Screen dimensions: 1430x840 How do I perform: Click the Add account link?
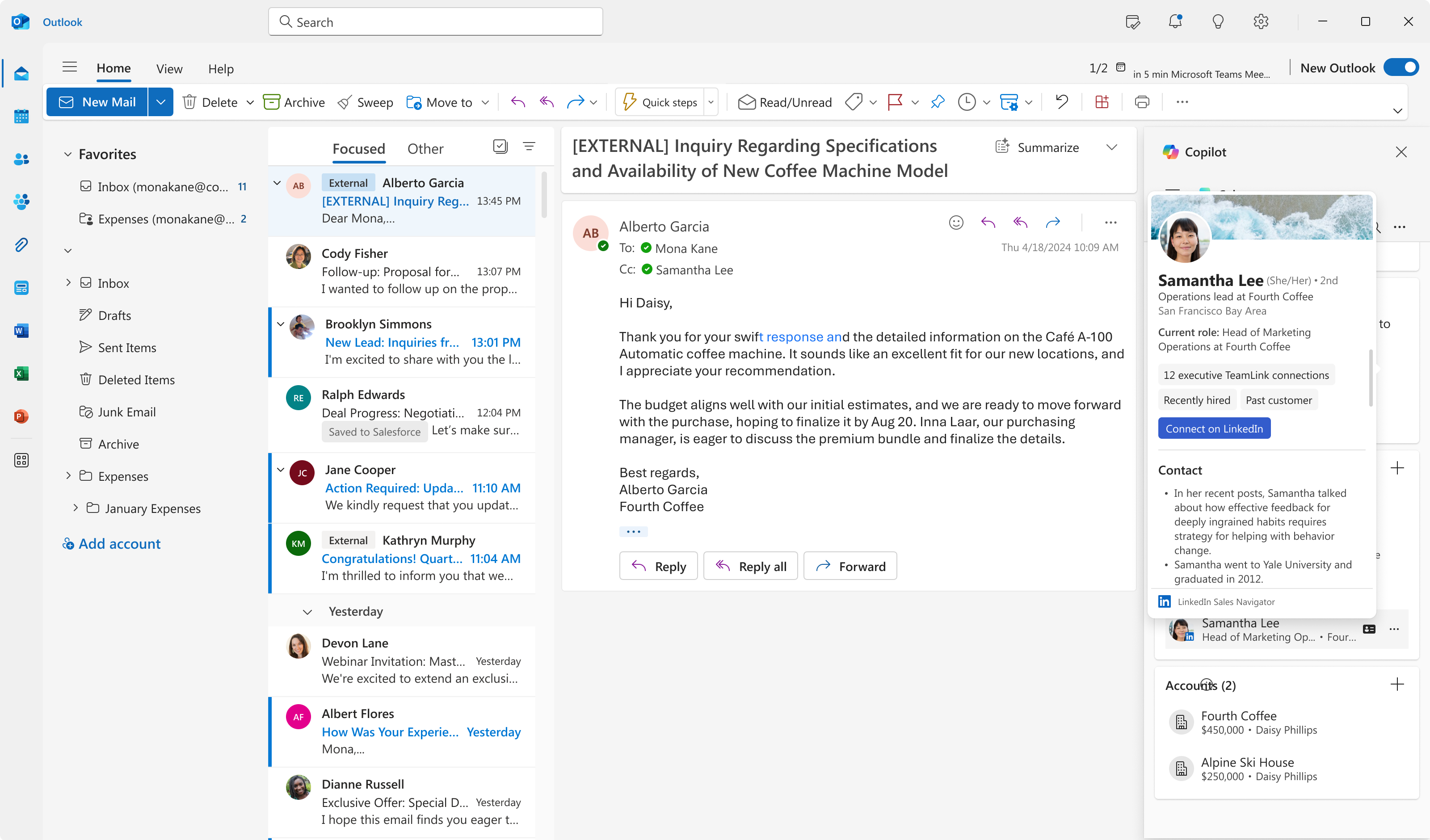pos(111,544)
